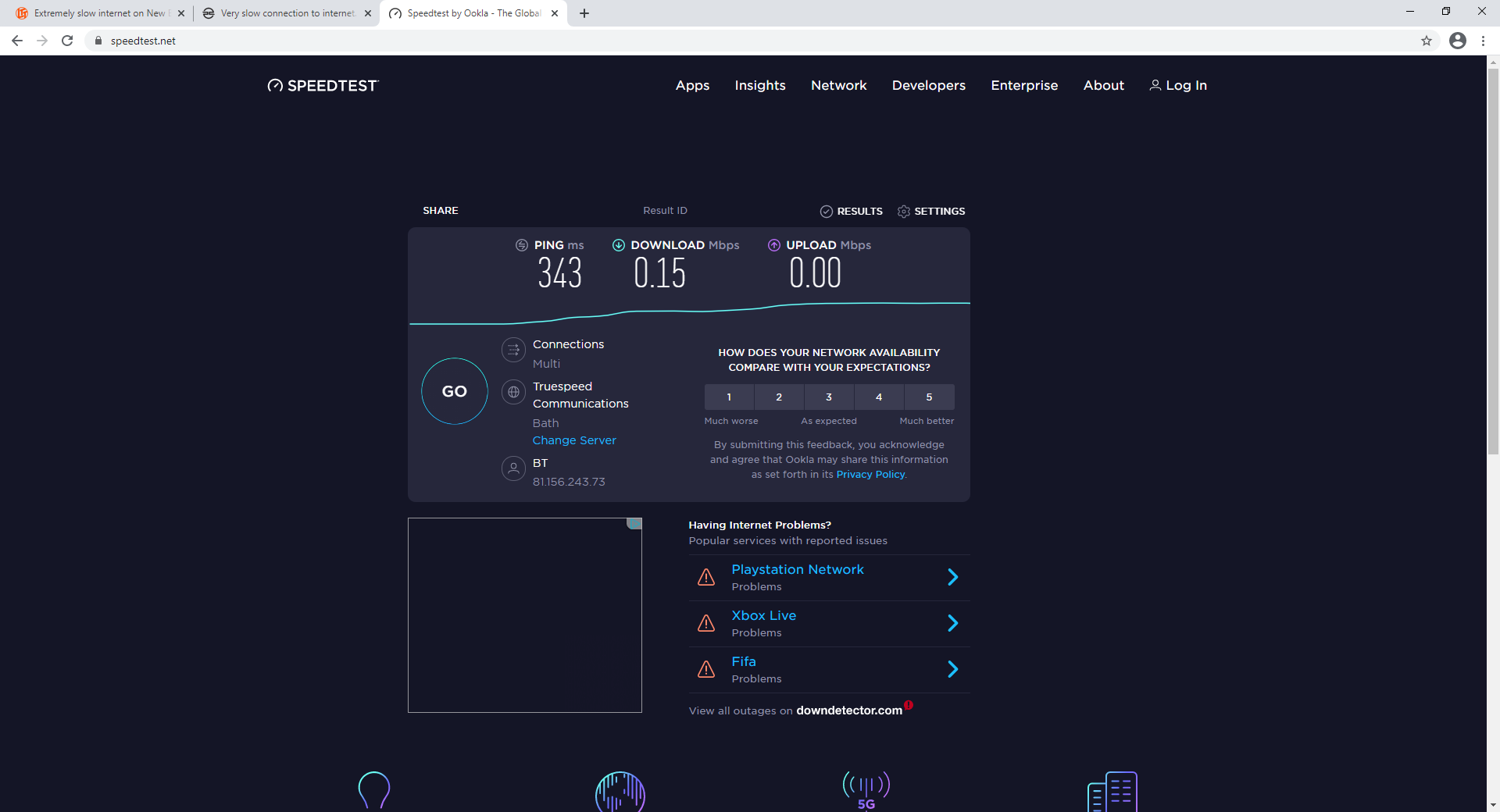Viewport: 1500px width, 812px height.
Task: Rate network availability 4
Action: click(x=879, y=397)
